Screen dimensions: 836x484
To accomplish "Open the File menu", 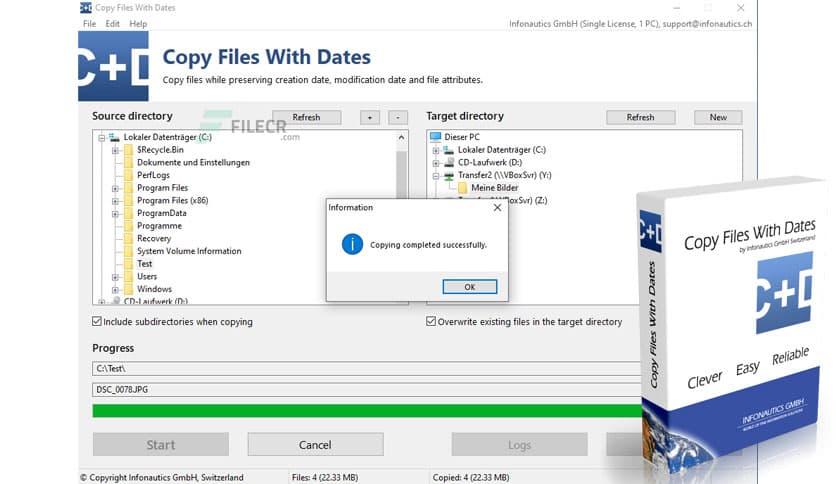I will 90,23.
